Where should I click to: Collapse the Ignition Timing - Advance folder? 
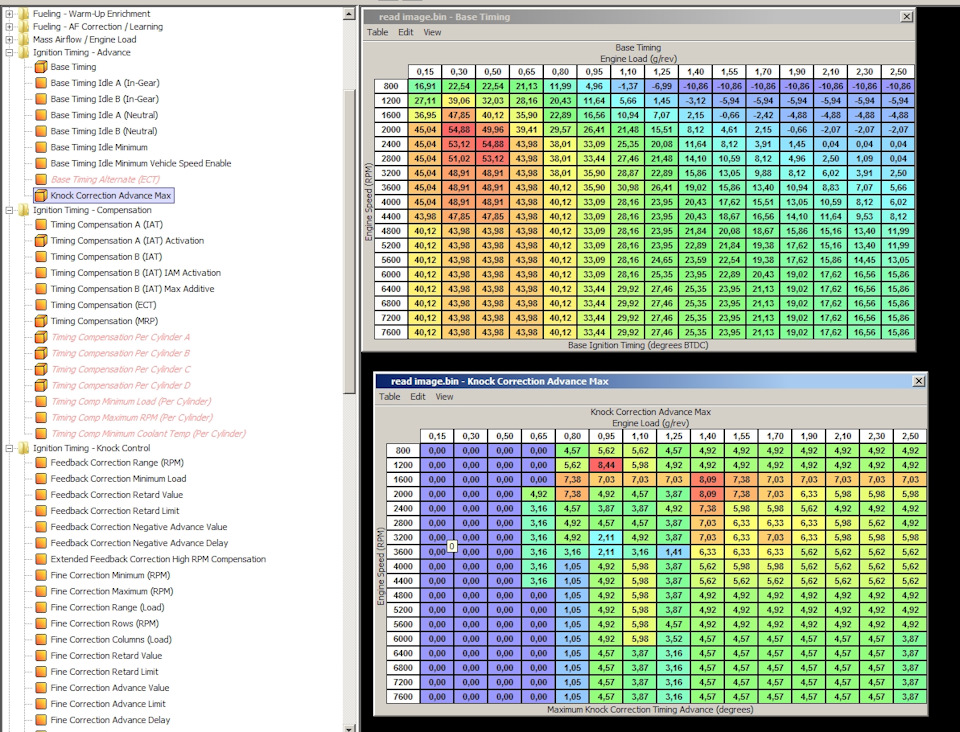tap(9, 53)
